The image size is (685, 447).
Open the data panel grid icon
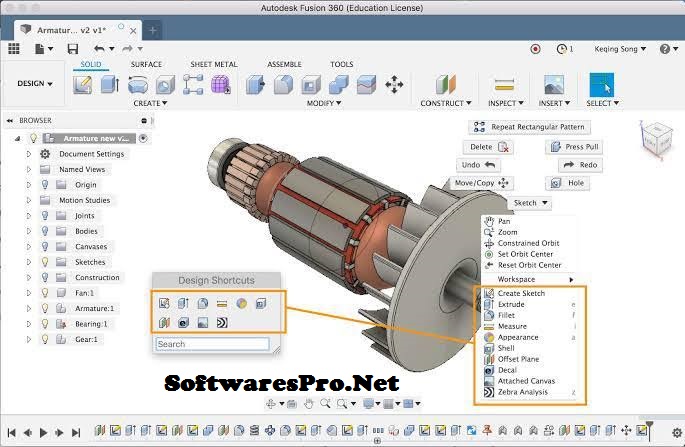click(x=14, y=49)
